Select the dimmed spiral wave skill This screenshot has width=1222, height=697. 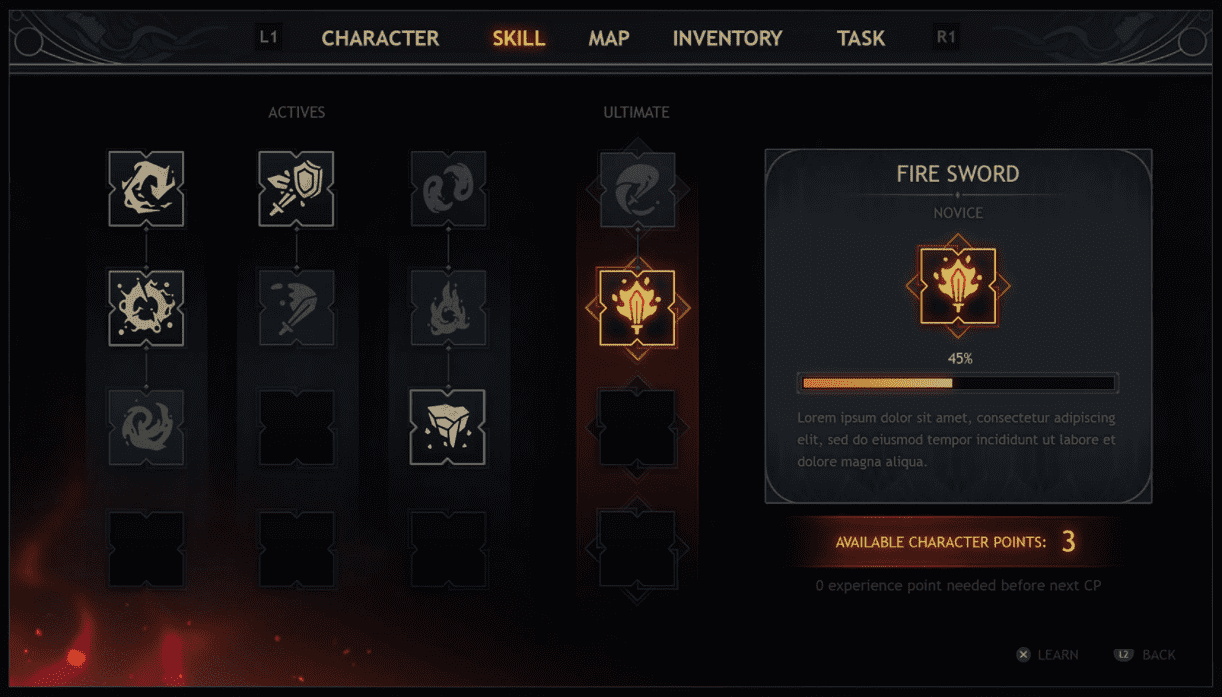[x=146, y=427]
